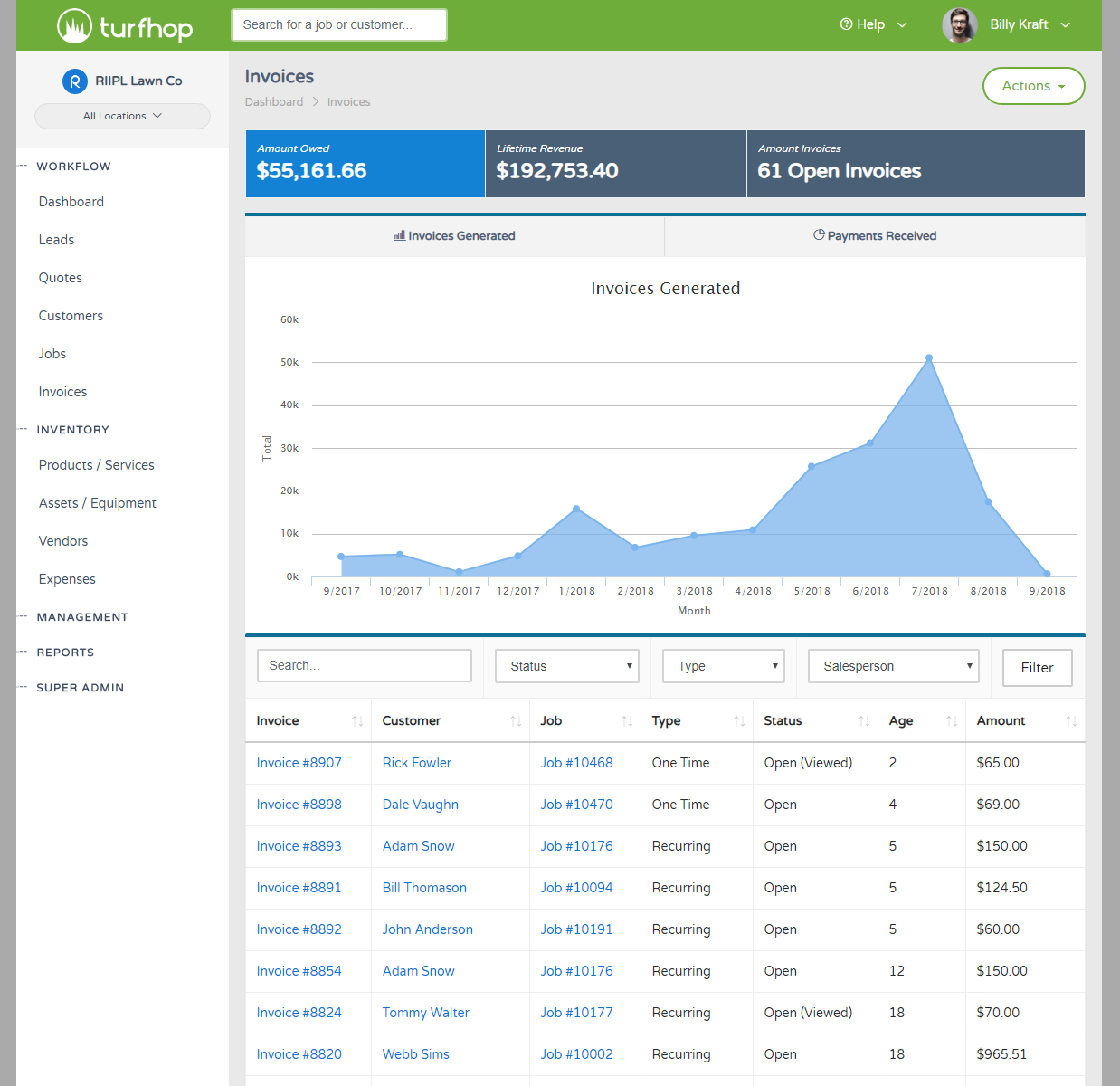This screenshot has width=1120, height=1086.
Task: Sort table by Amount column arrows
Action: 1070,721
